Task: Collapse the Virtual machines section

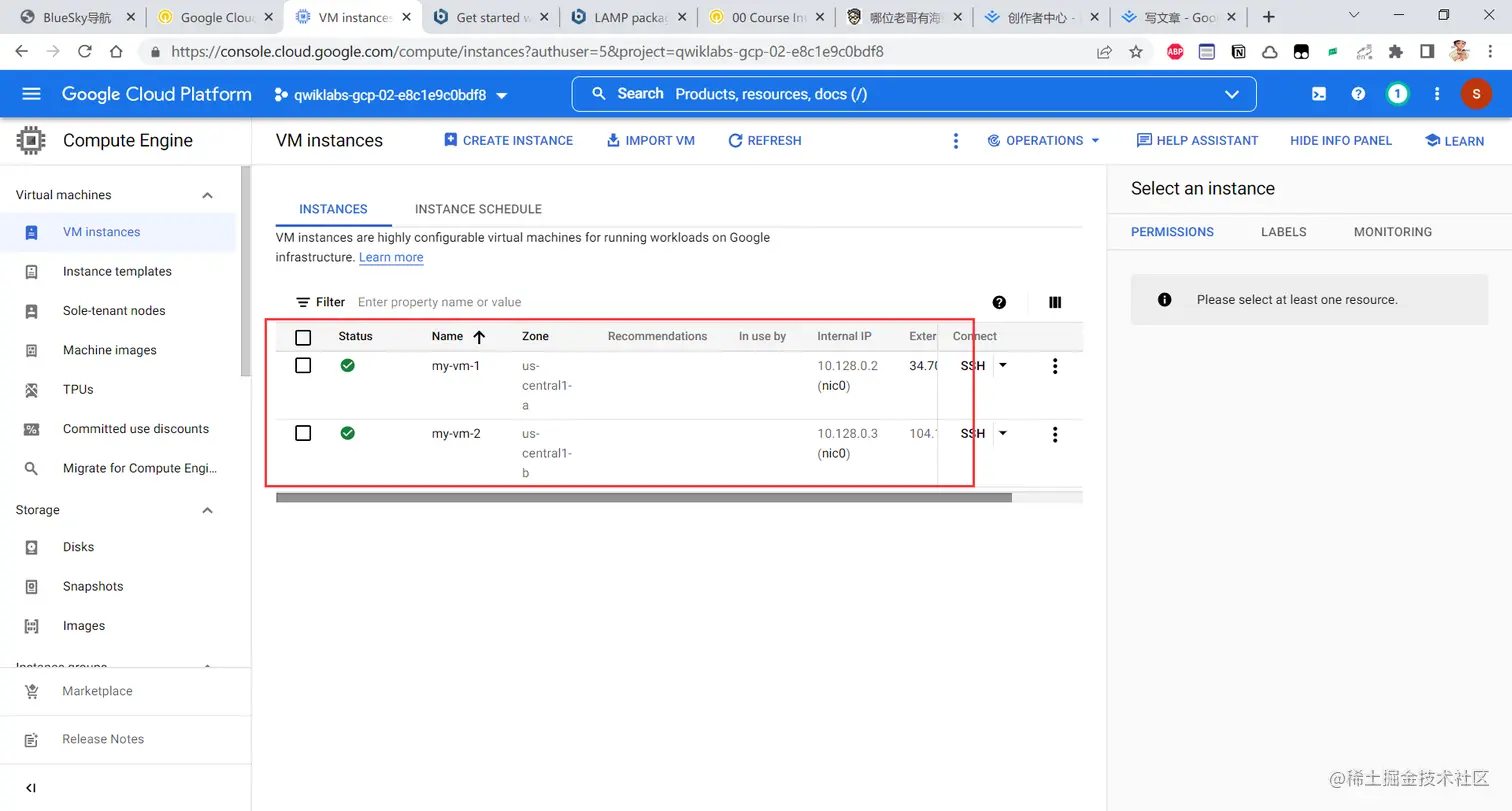Action: pyautogui.click(x=208, y=195)
